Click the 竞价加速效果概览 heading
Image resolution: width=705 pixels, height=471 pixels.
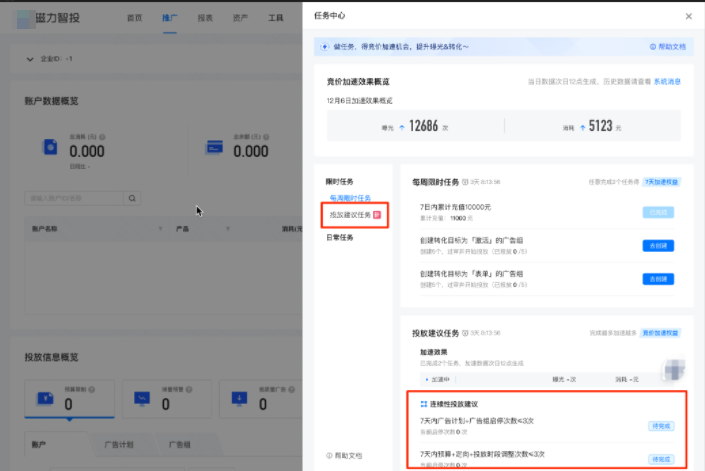[x=358, y=82]
